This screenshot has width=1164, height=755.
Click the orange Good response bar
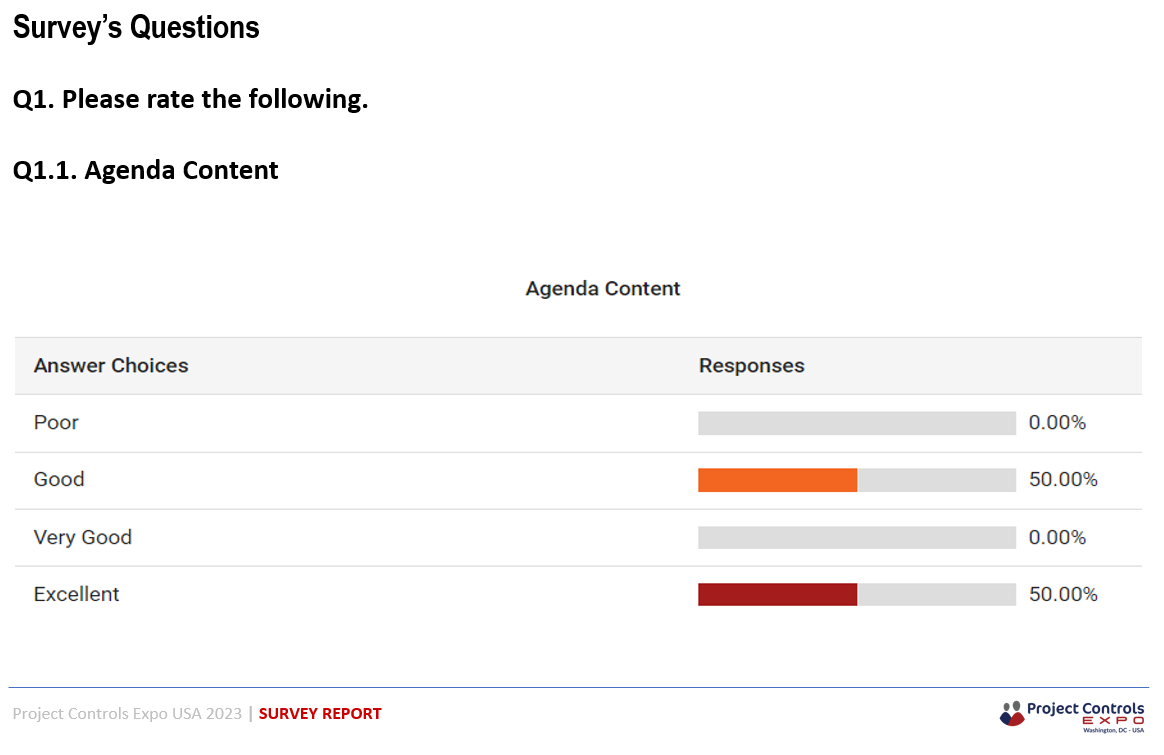(777, 480)
